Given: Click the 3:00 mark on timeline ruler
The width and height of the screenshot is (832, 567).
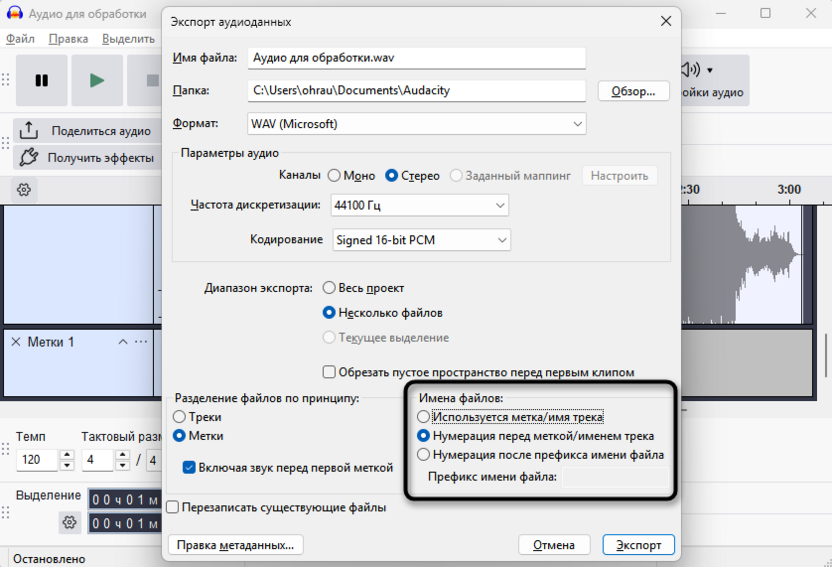Looking at the screenshot, I should click(789, 189).
